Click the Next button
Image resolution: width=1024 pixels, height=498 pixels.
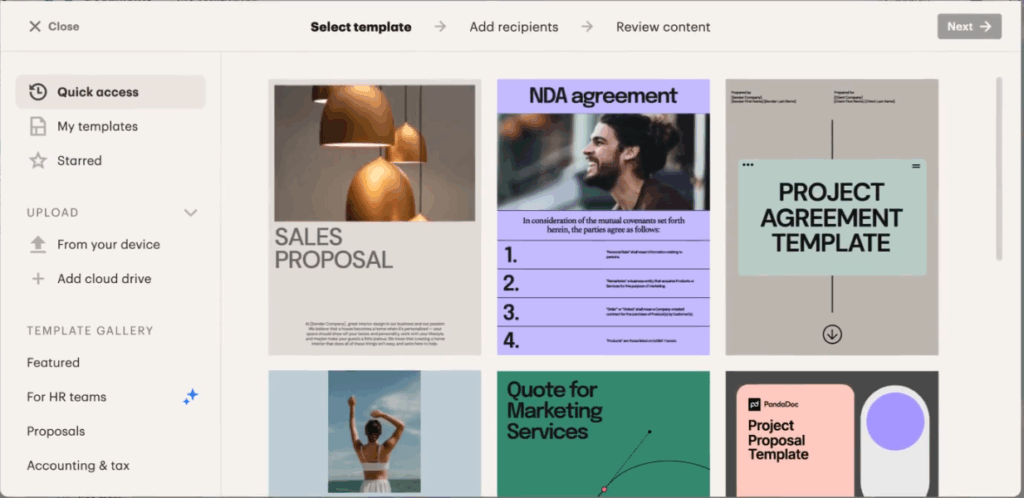(969, 27)
